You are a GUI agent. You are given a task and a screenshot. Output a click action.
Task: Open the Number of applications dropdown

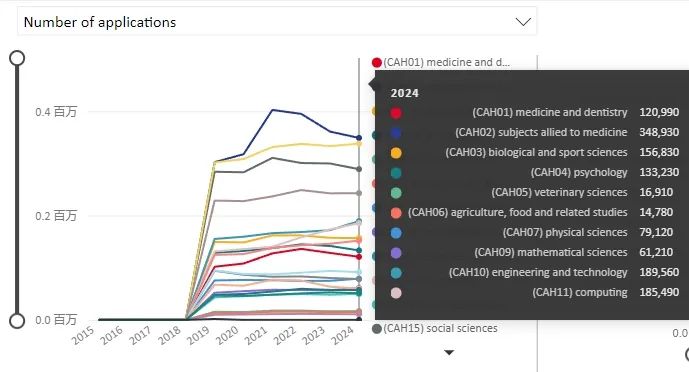pyautogui.click(x=277, y=22)
